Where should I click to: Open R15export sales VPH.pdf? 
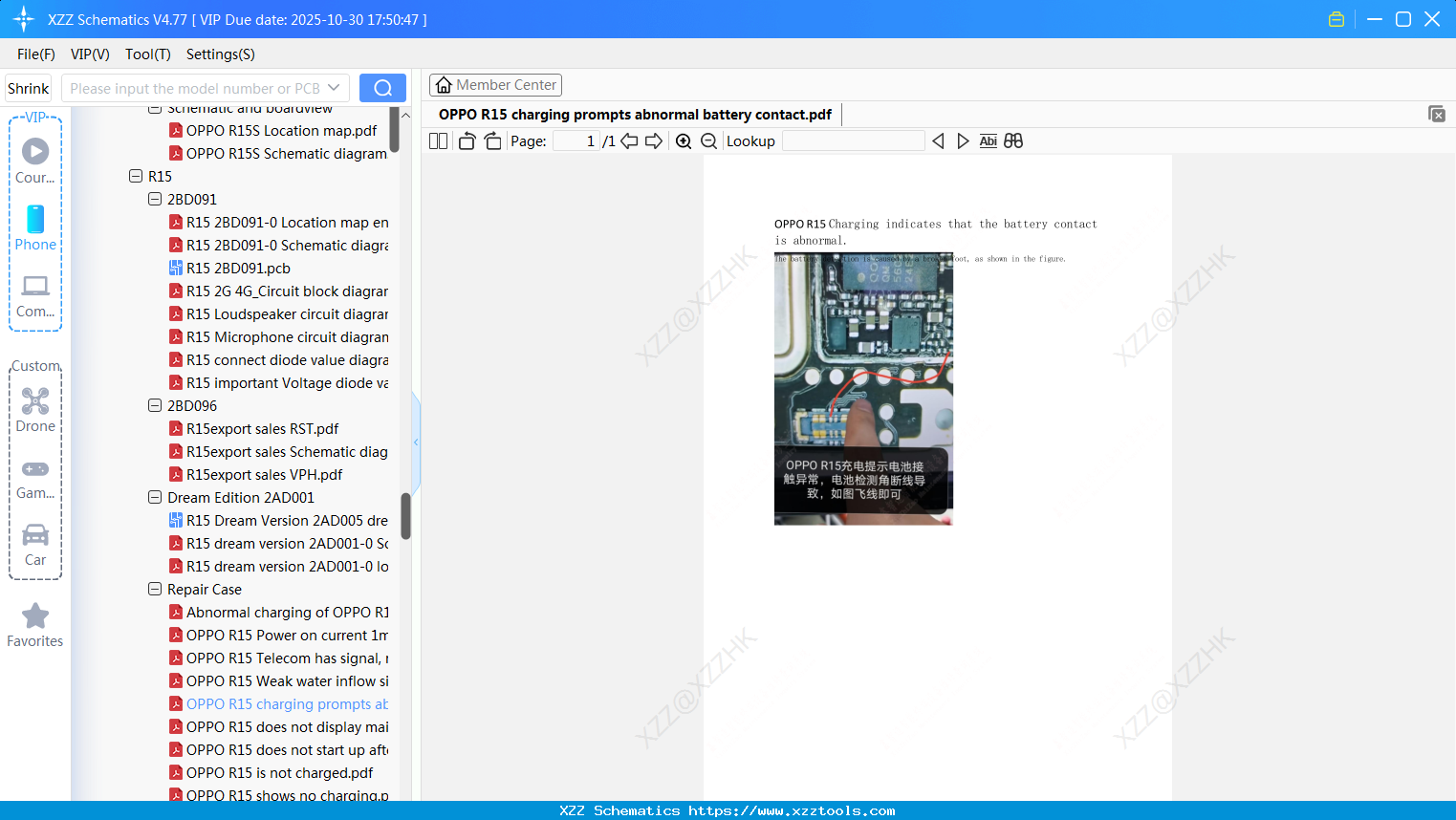pos(264,475)
